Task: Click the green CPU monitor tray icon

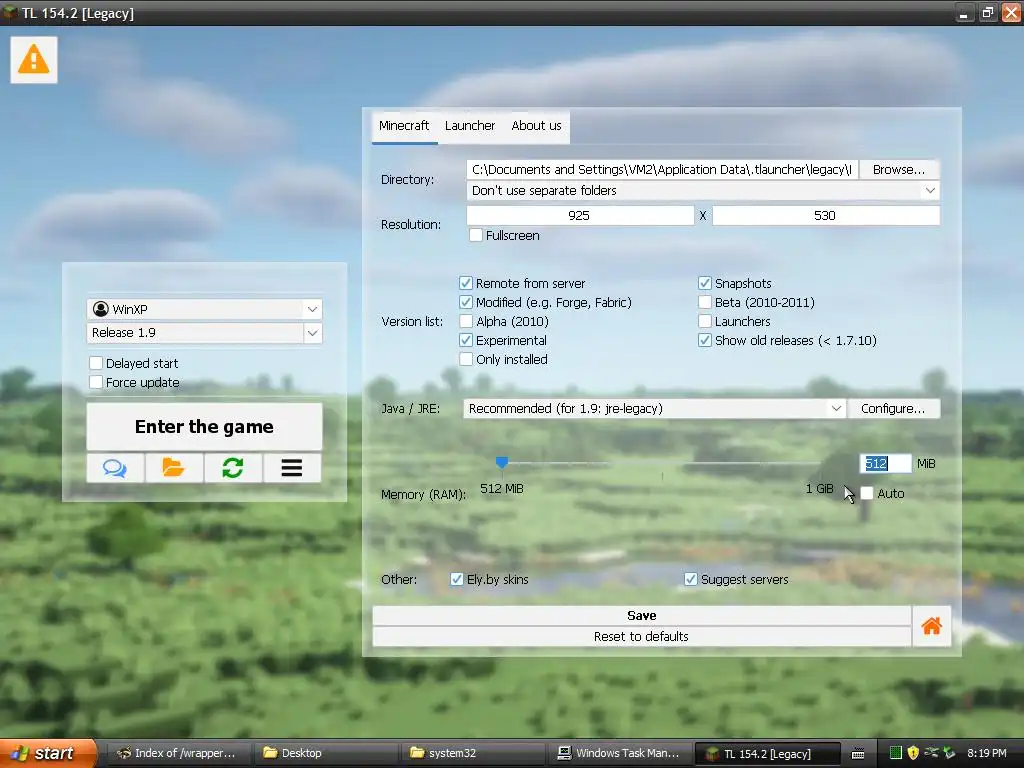Action: pos(895,753)
